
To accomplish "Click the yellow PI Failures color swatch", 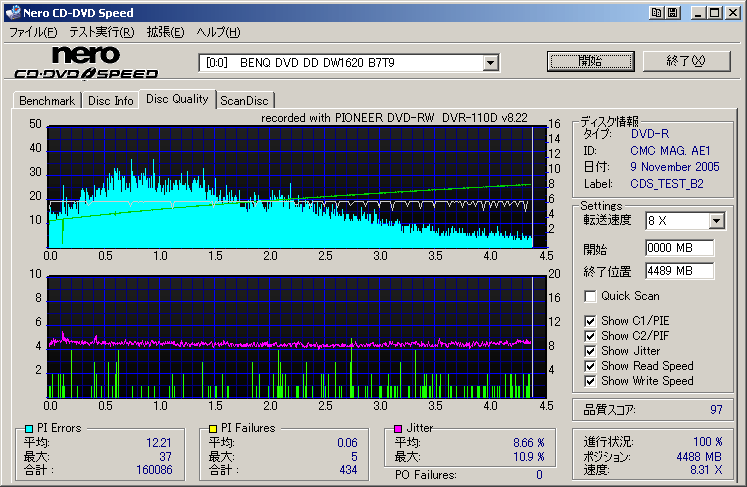I will [213, 429].
